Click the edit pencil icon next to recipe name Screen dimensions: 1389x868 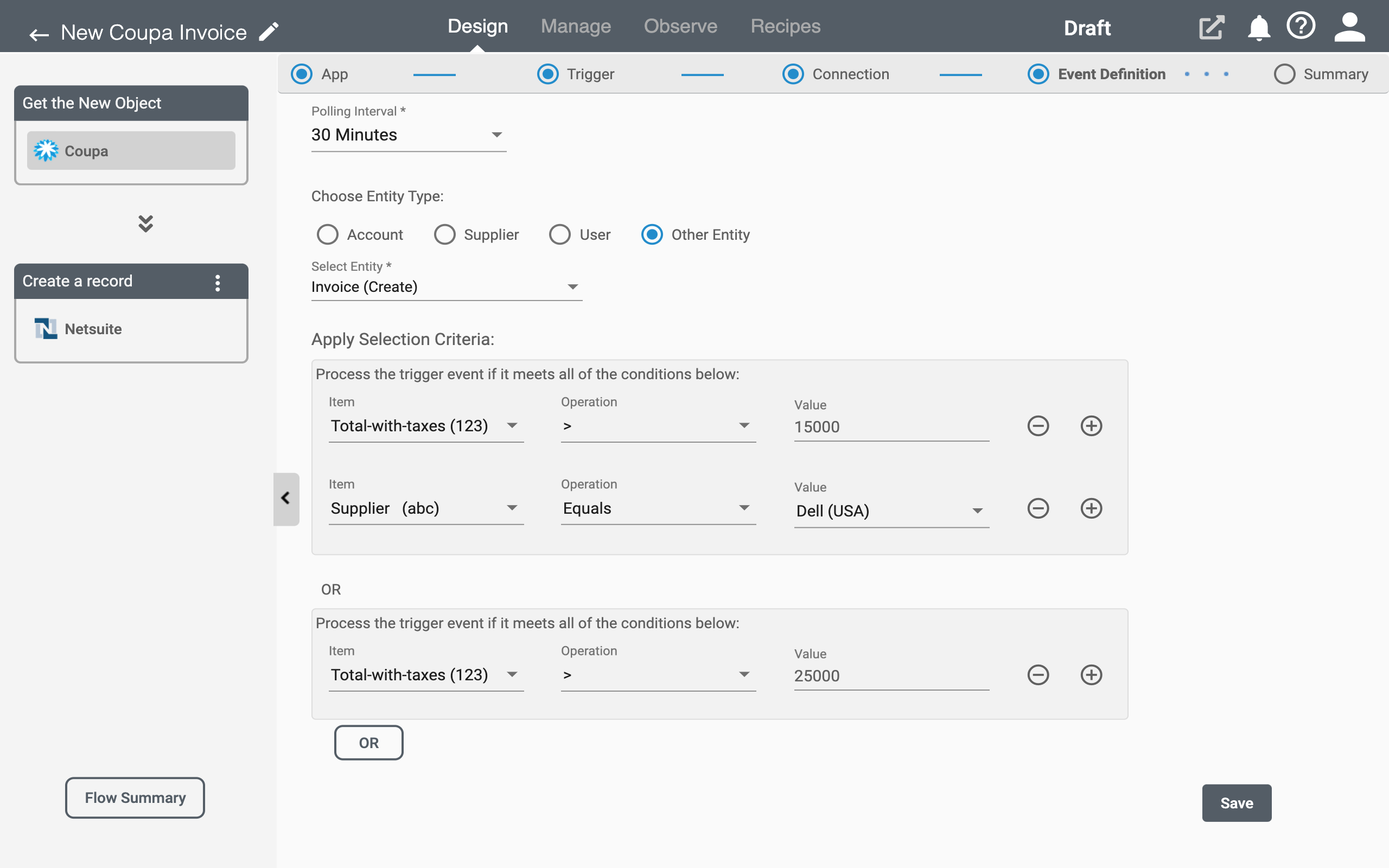269,31
